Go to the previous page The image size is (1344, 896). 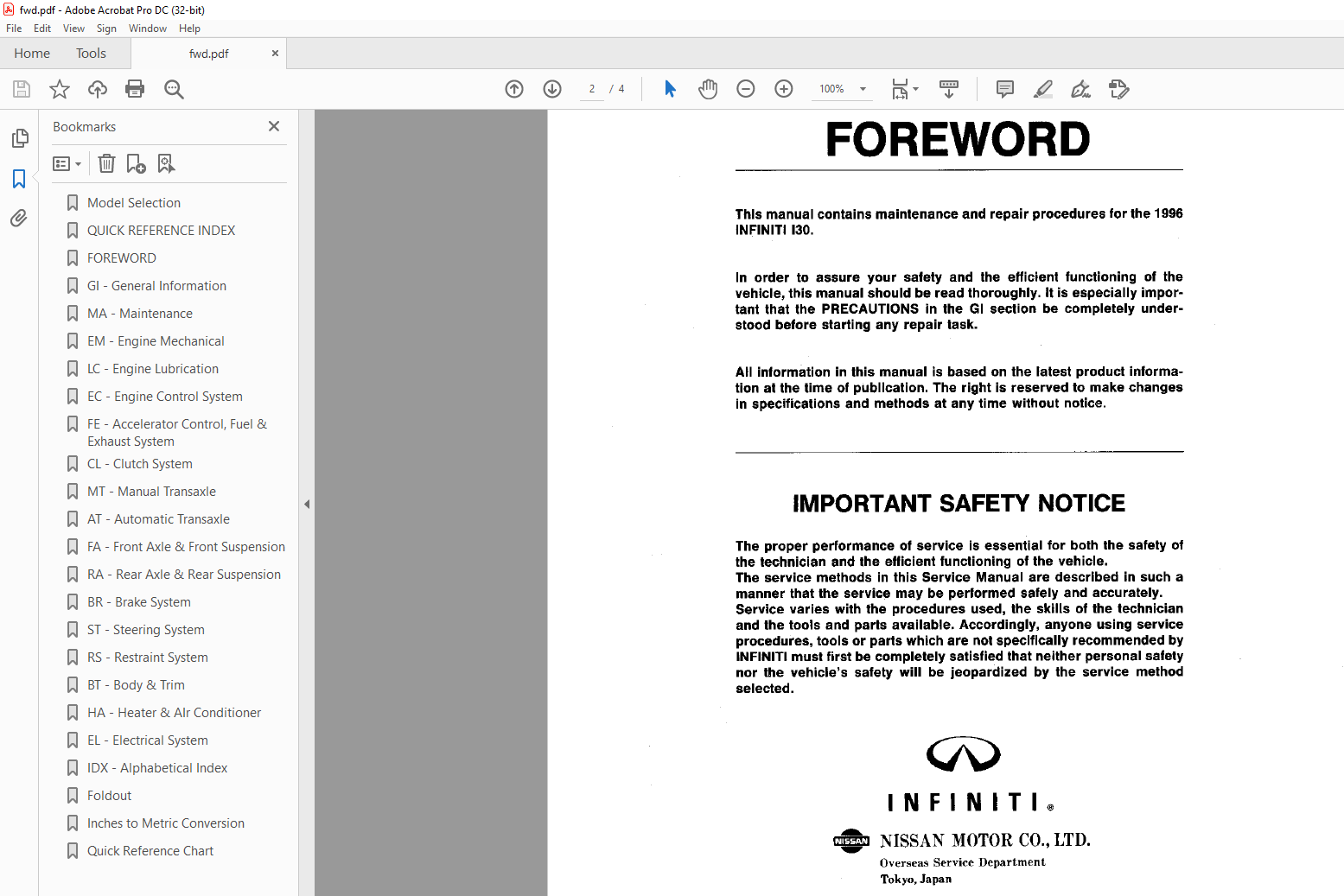[514, 89]
